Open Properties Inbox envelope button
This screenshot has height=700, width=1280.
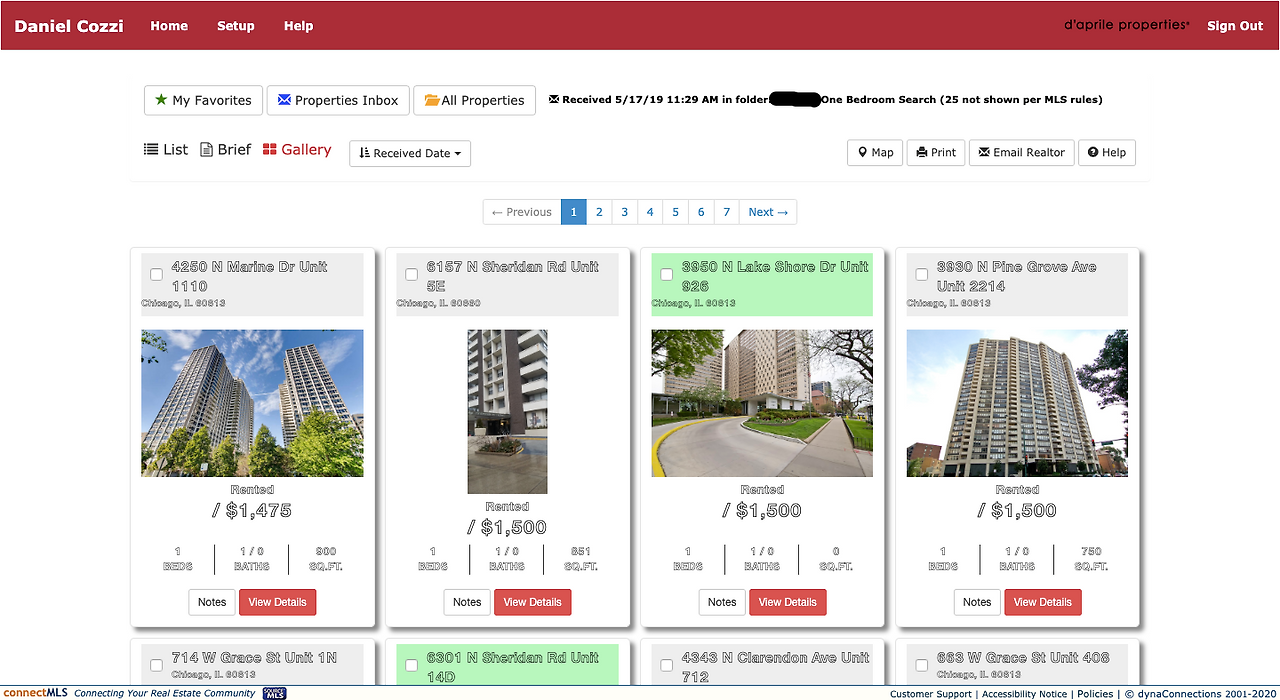coord(338,100)
